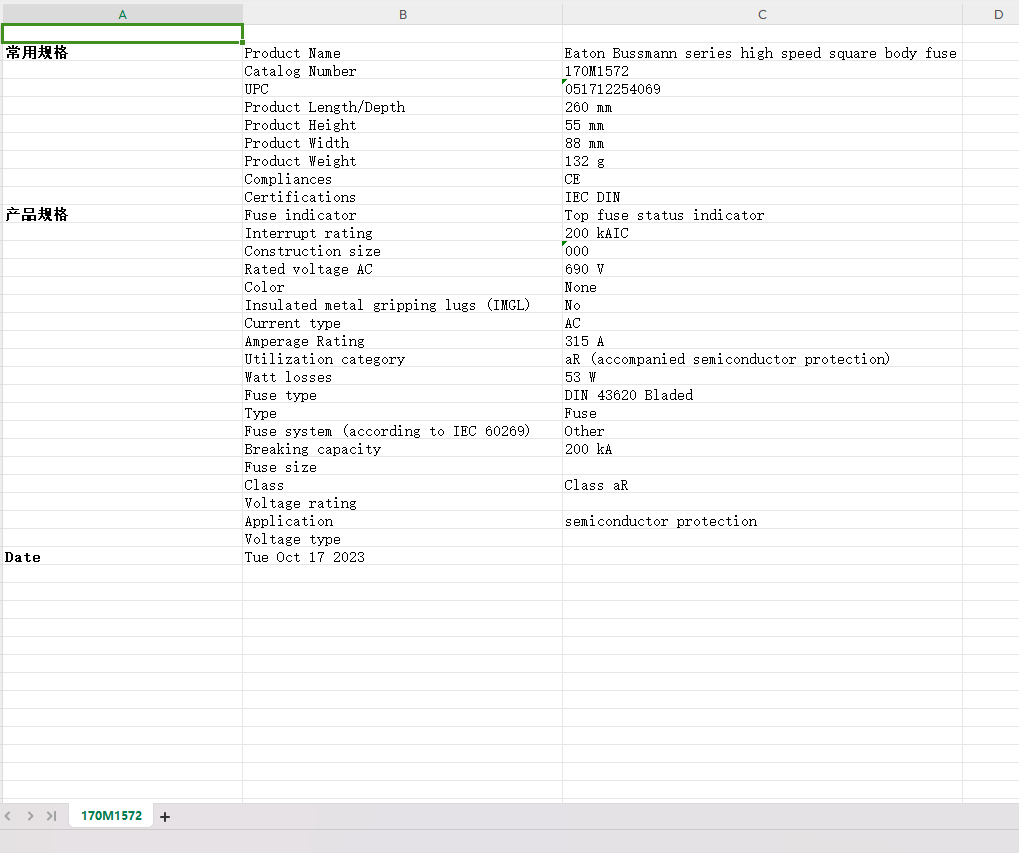Select the Product Width label cell

pyautogui.click(x=402, y=142)
